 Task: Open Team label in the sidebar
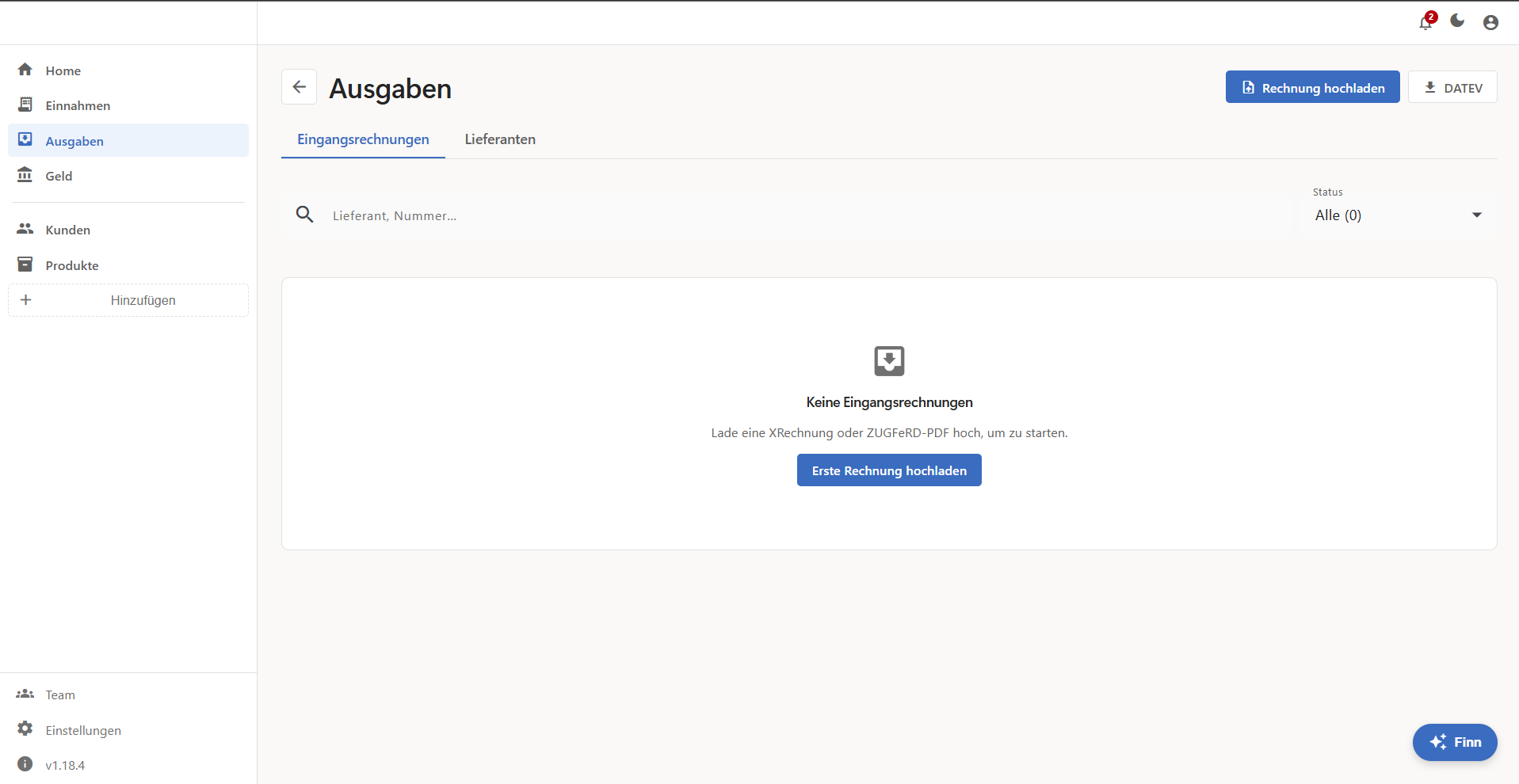coord(60,695)
